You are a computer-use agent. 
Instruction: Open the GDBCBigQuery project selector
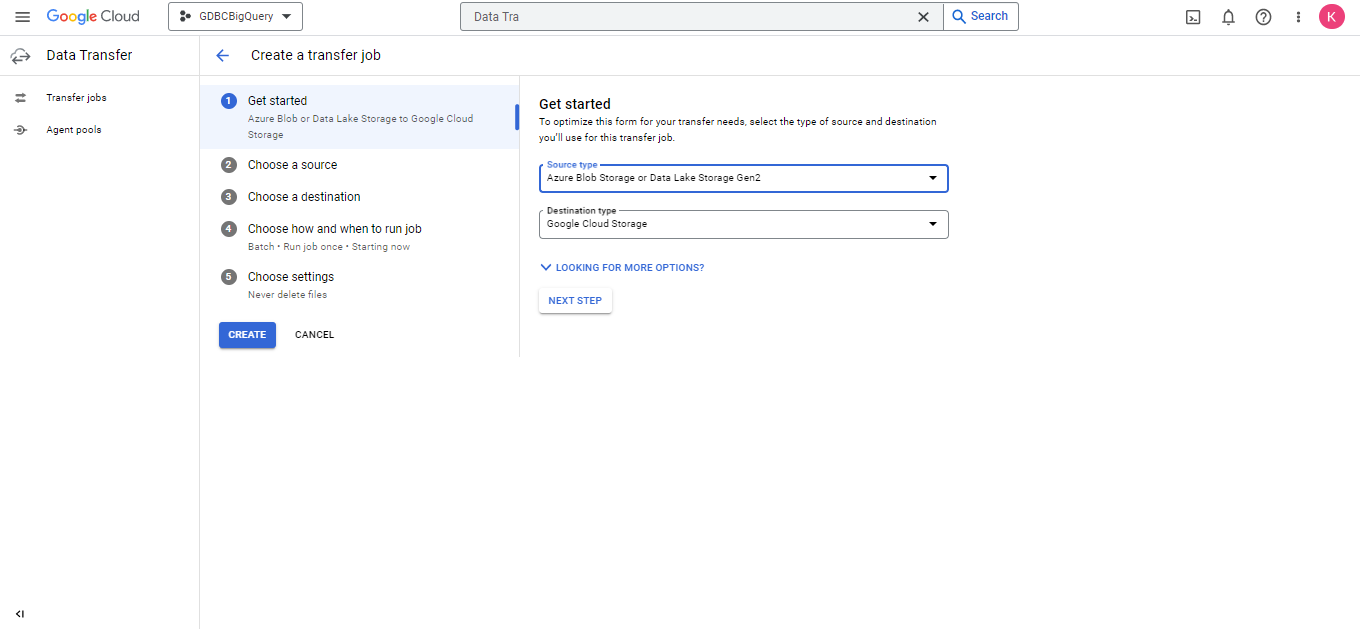tap(235, 17)
